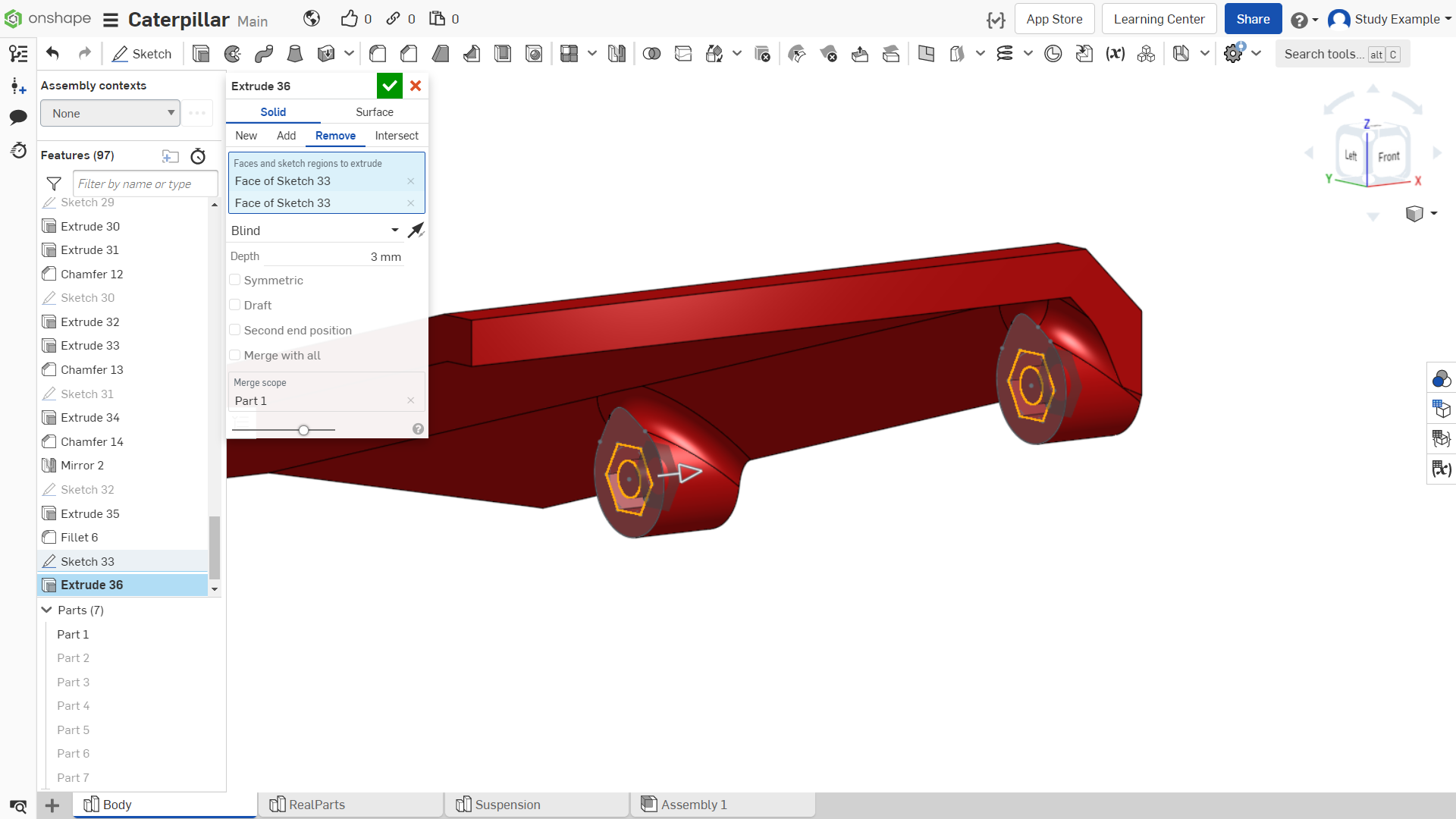Select the Shell tool icon

(x=503, y=54)
